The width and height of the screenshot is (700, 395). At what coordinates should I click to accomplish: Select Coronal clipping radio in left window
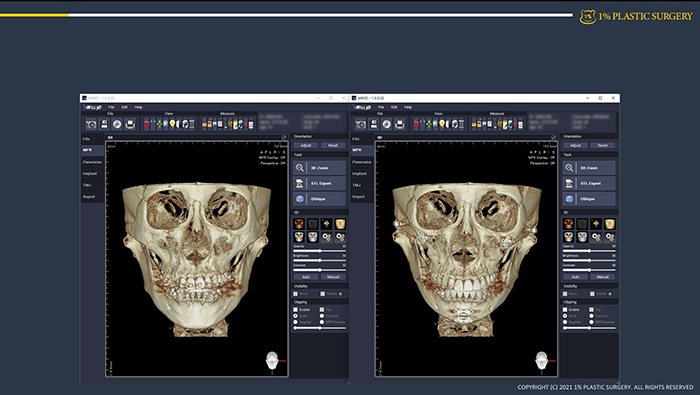click(x=322, y=316)
